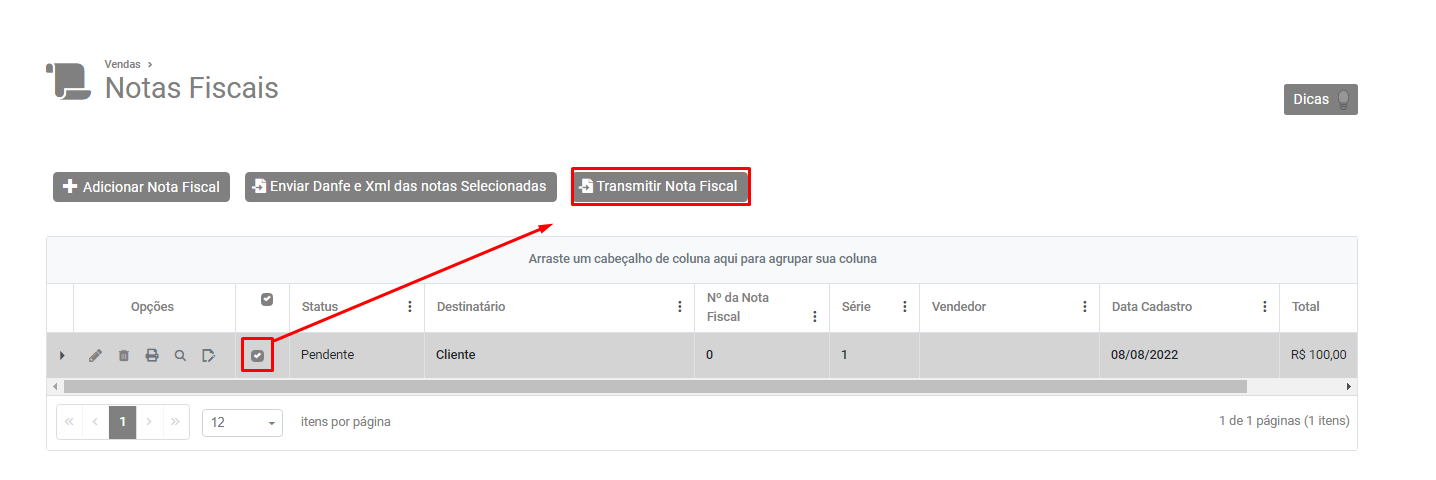Click the document edit icon in Opções
This screenshot has width=1436, height=480.
click(x=208, y=355)
